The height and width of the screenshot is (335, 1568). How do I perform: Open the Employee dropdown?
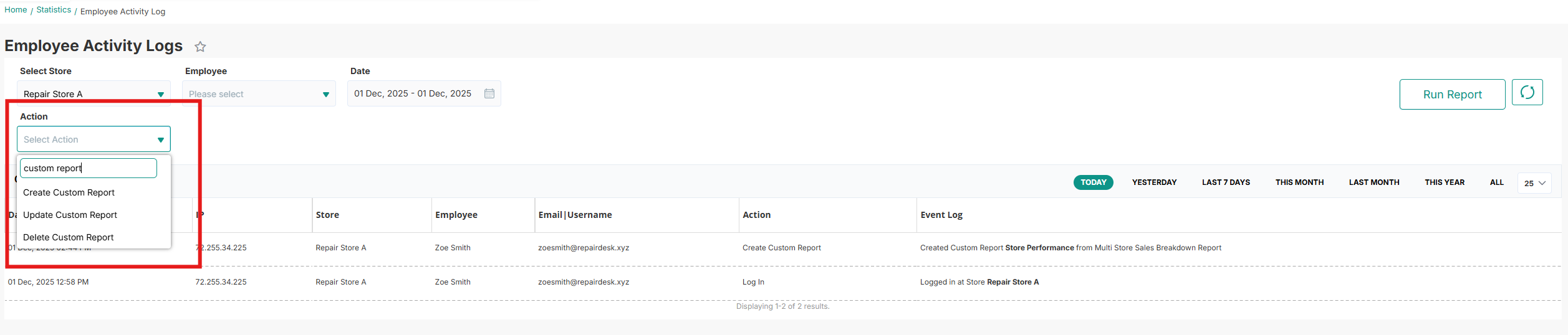pos(259,94)
